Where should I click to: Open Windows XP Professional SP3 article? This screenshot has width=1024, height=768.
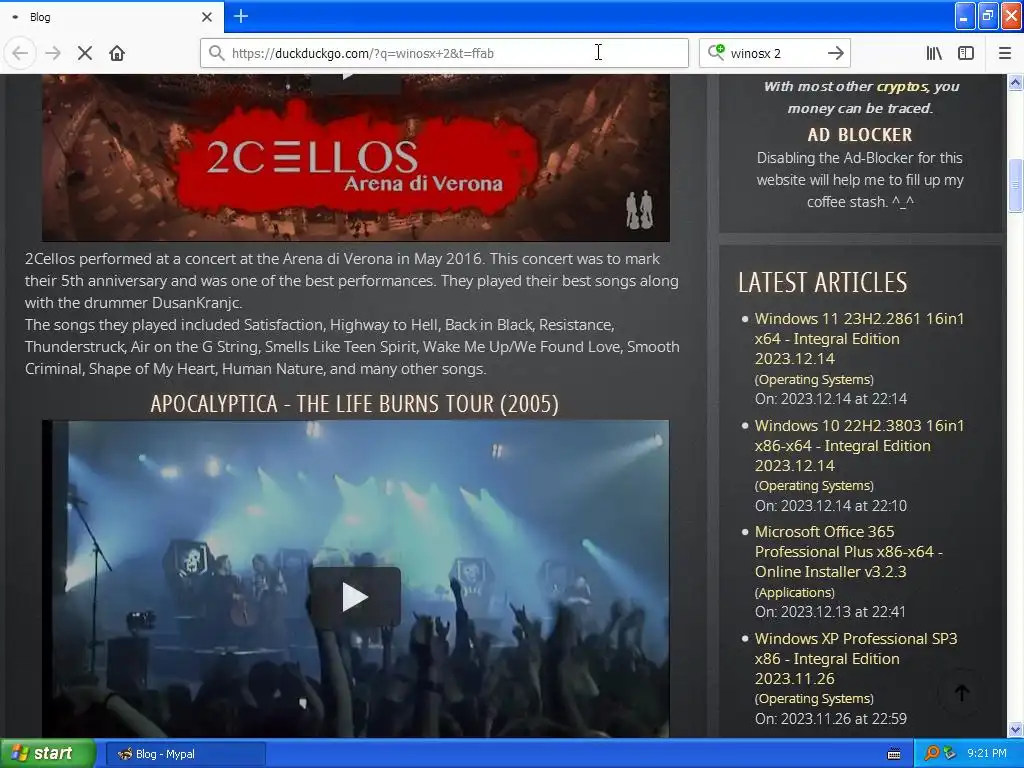(x=856, y=658)
